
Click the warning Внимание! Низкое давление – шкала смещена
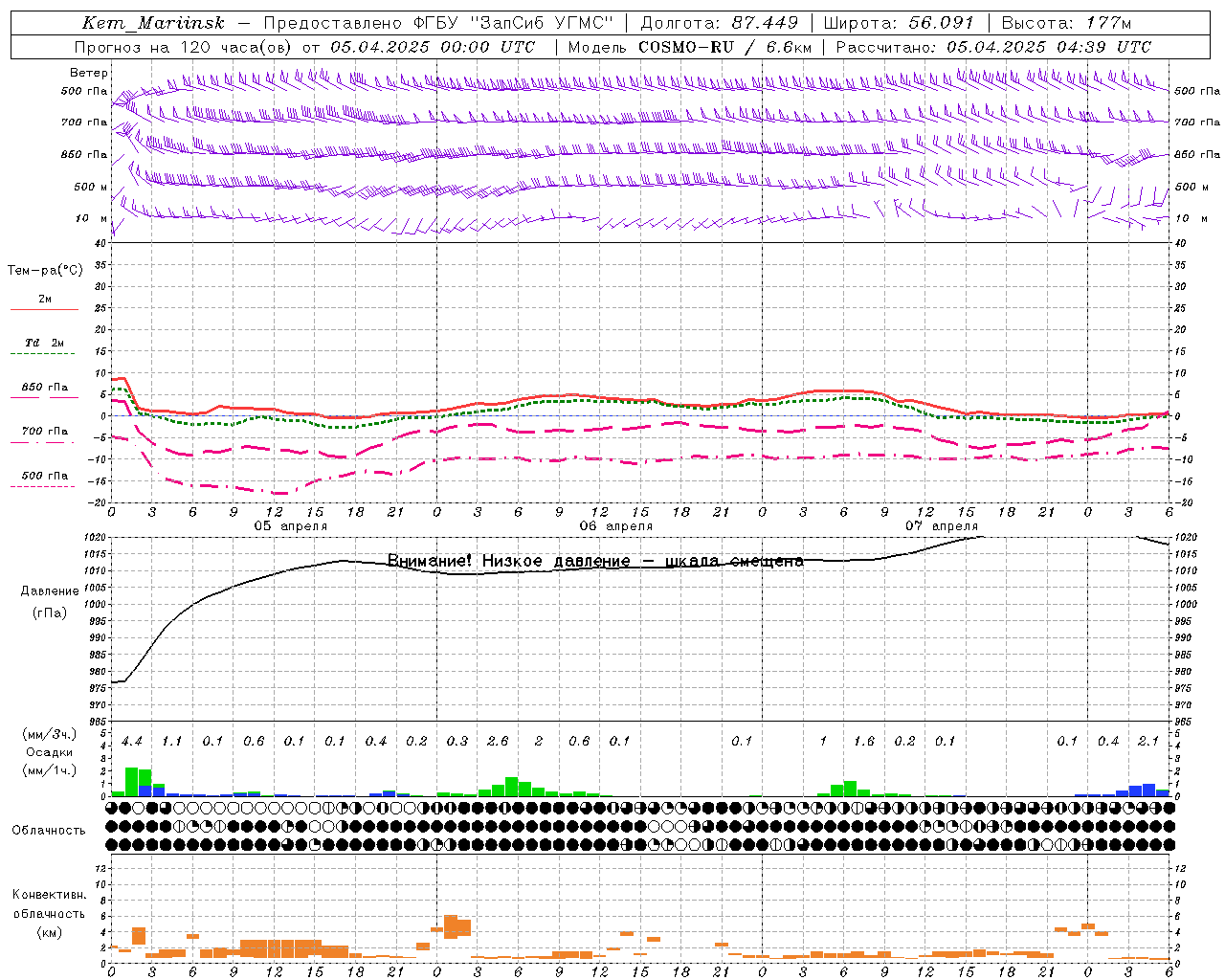pyautogui.click(x=595, y=561)
